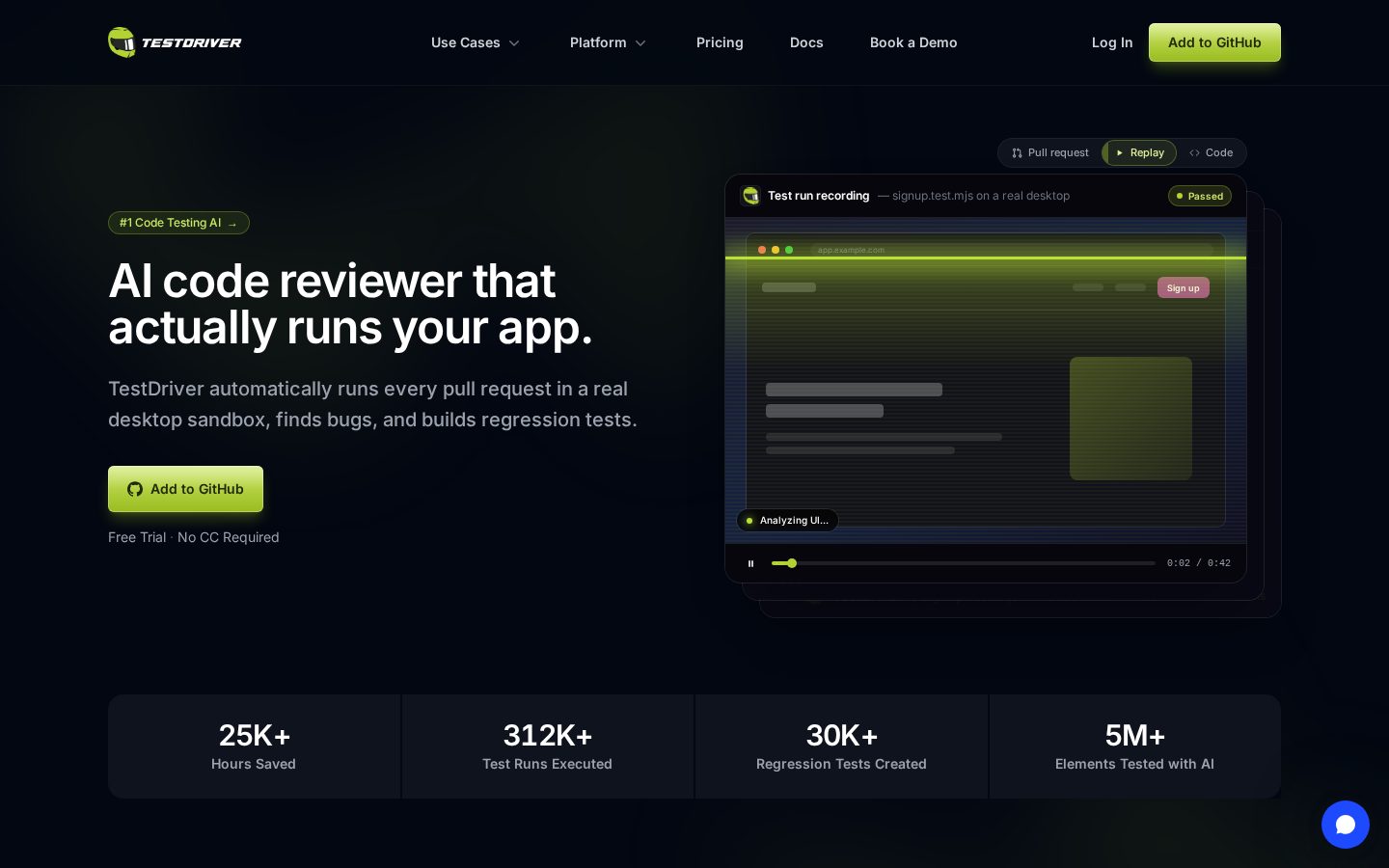Click the pull request branch icon
This screenshot has height=868, width=1389.
pos(1017,153)
